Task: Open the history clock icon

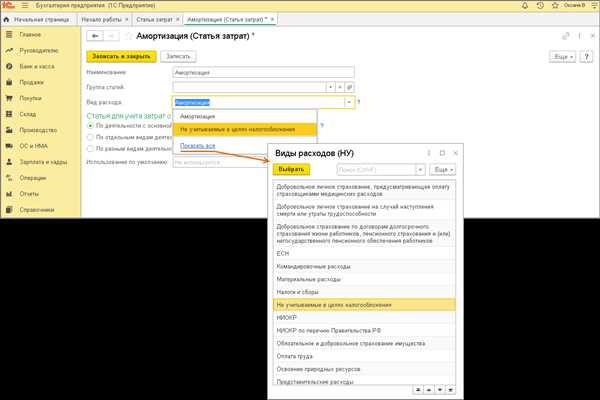Action: click(x=540, y=5)
